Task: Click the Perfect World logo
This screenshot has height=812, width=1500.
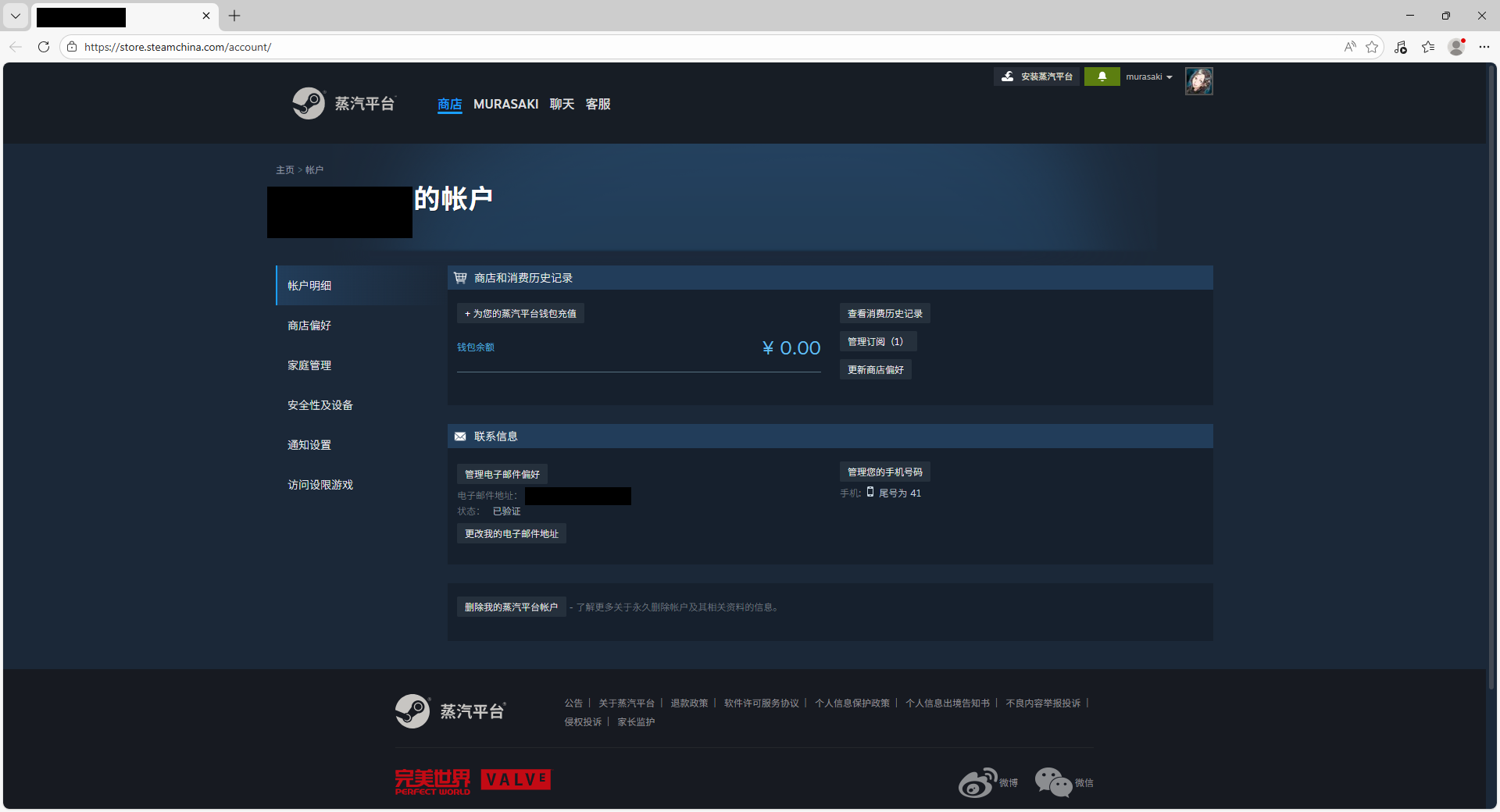Action: point(432,779)
